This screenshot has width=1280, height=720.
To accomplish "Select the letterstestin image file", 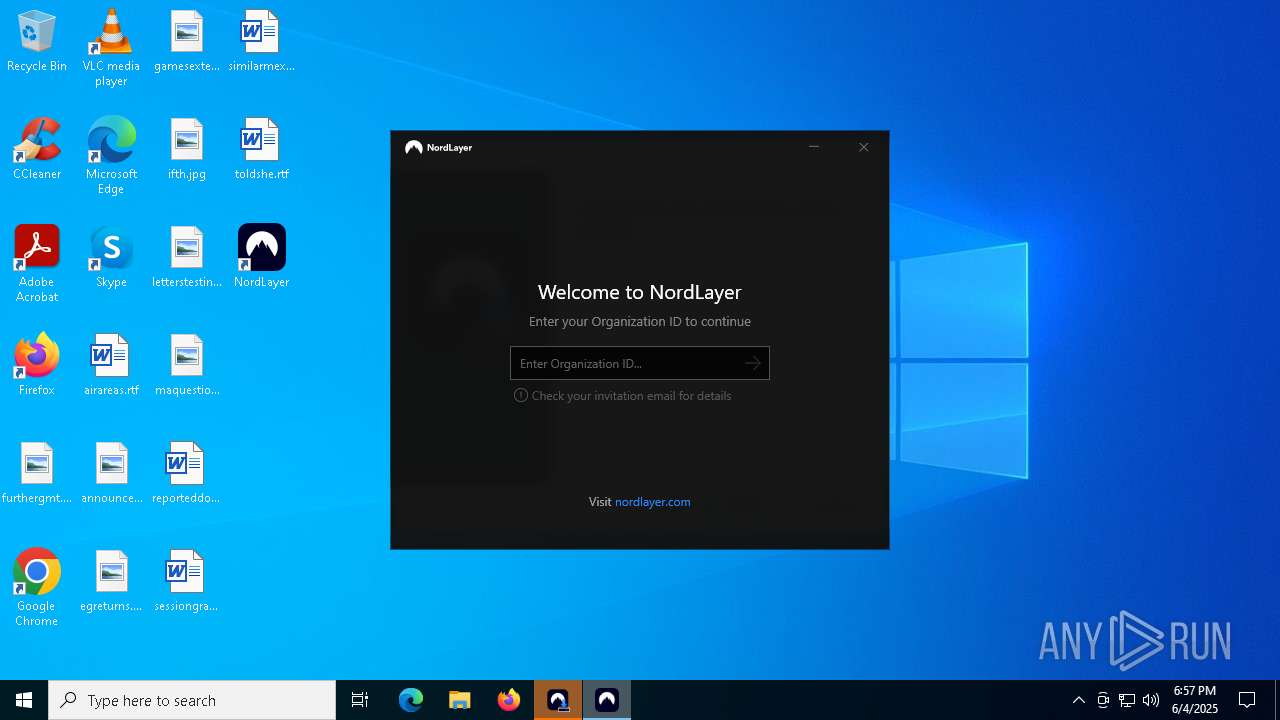I will click(x=187, y=258).
